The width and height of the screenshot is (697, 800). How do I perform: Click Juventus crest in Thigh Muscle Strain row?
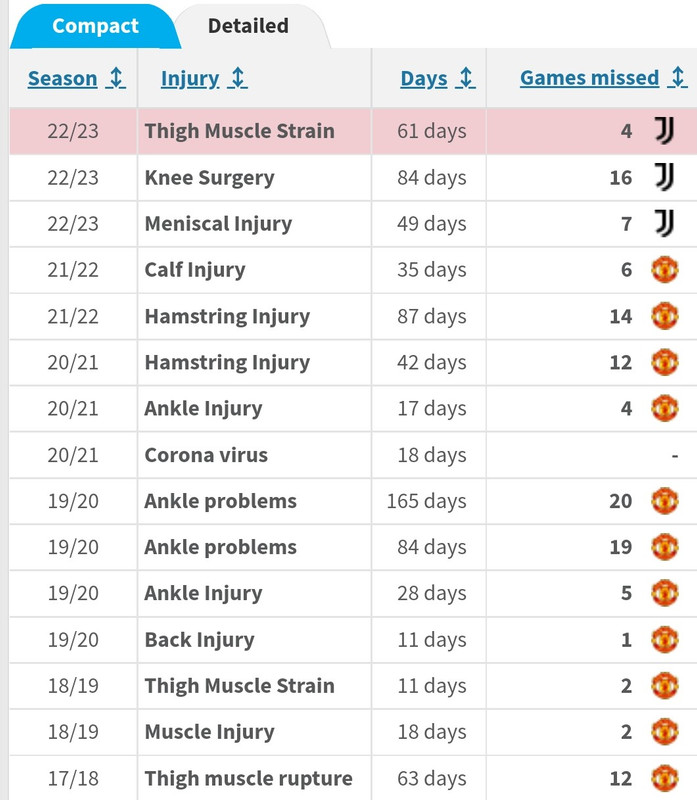tap(664, 131)
